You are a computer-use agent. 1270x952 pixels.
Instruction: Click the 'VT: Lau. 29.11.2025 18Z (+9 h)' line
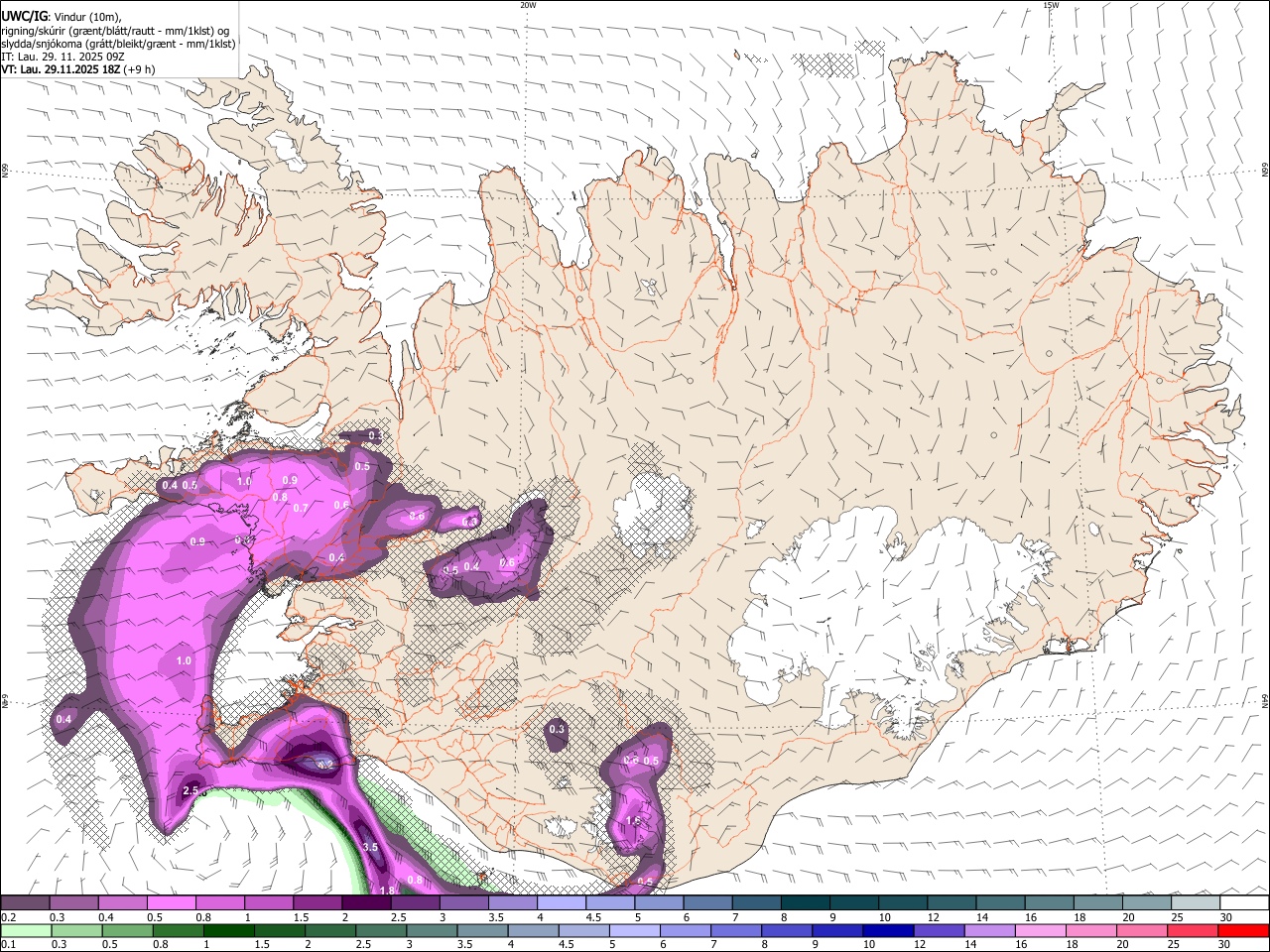tap(78, 69)
